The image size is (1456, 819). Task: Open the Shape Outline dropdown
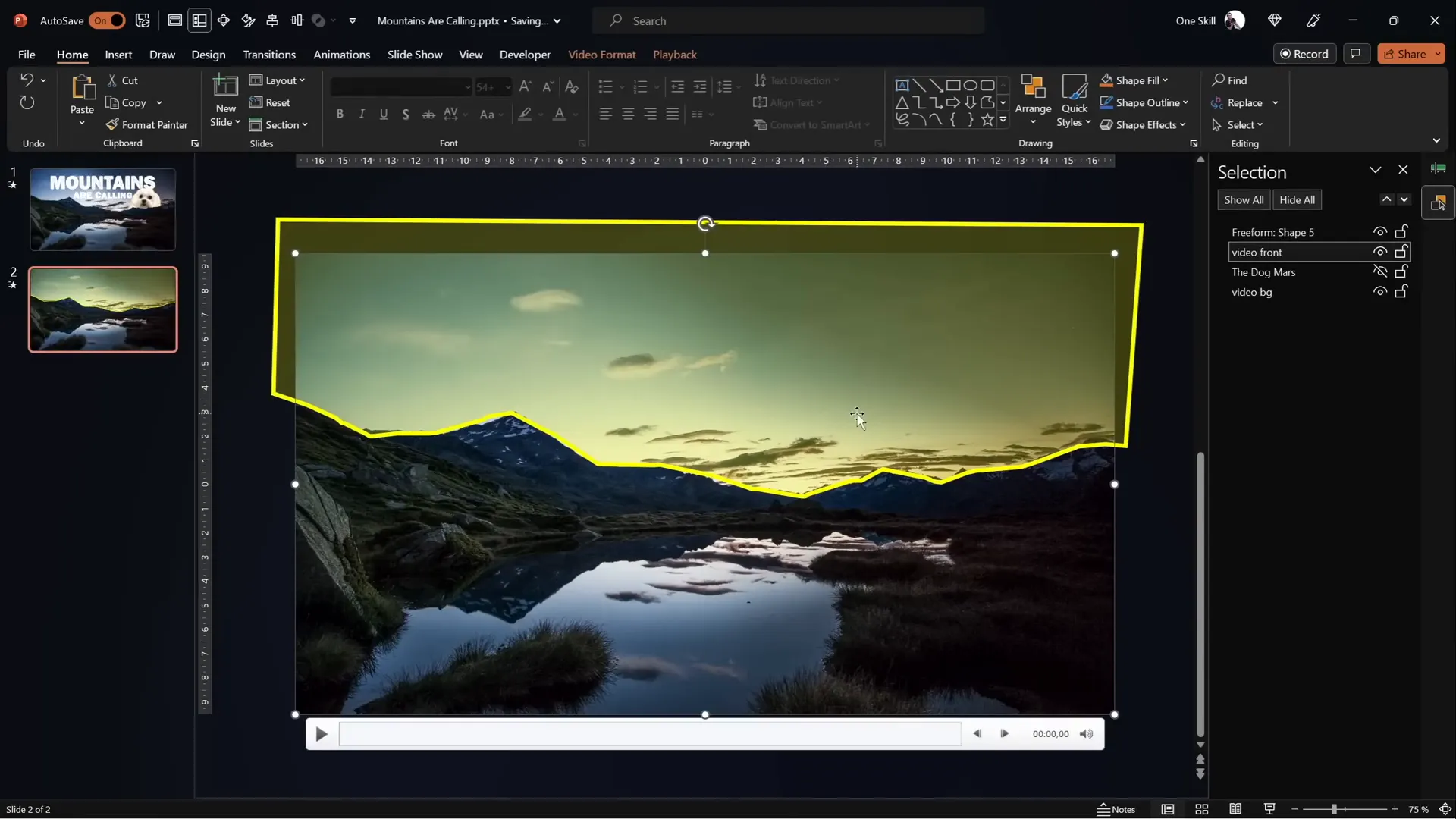pyautogui.click(x=1144, y=102)
